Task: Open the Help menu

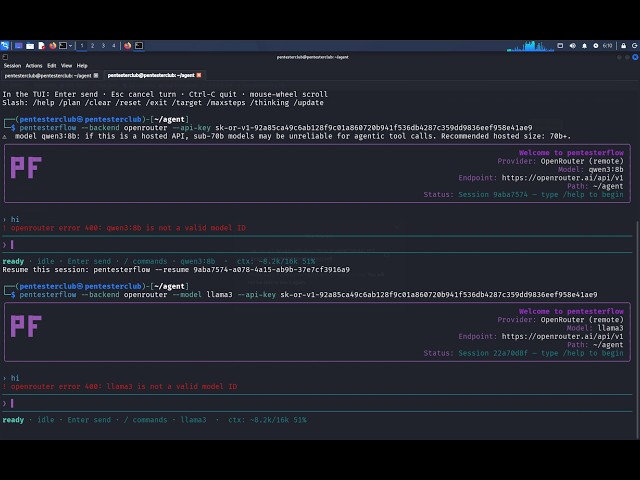Action: click(82, 66)
